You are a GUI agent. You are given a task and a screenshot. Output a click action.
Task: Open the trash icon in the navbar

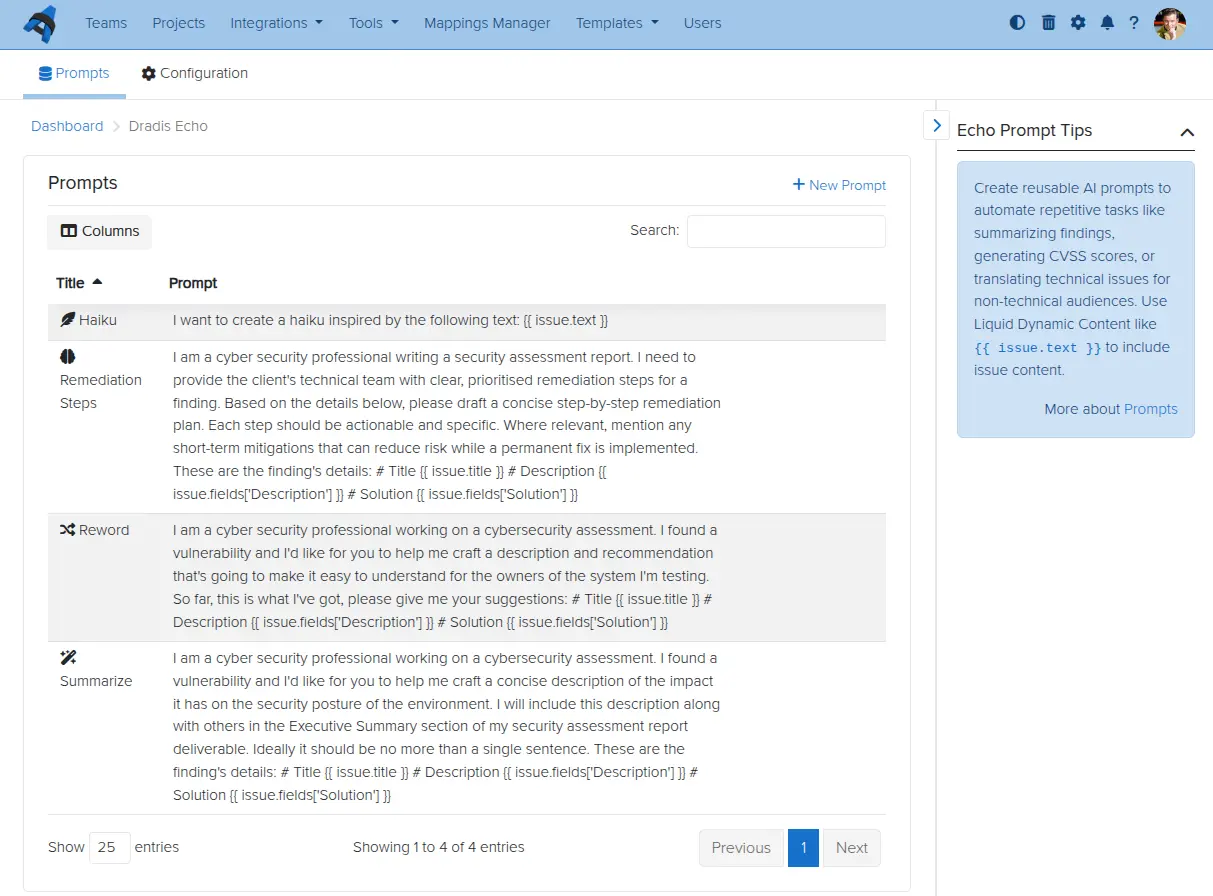pyautogui.click(x=1048, y=22)
